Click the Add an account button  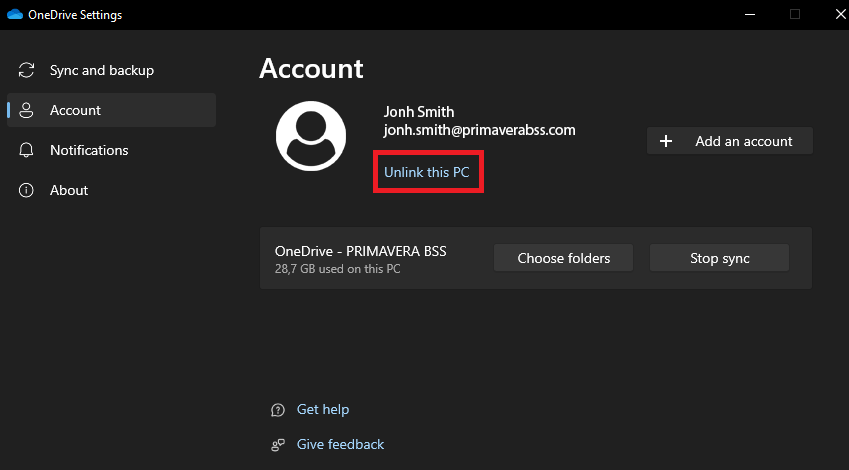coord(730,141)
